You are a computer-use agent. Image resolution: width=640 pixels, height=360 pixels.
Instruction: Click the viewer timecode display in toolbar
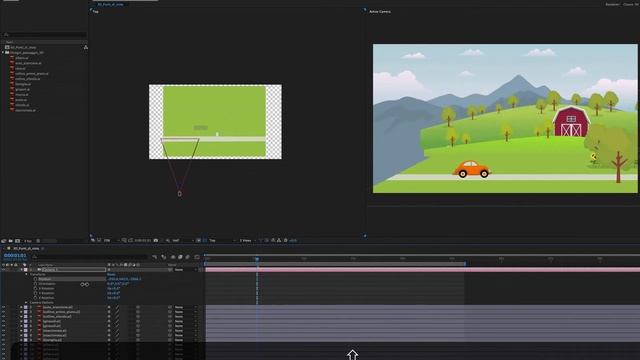(143, 240)
